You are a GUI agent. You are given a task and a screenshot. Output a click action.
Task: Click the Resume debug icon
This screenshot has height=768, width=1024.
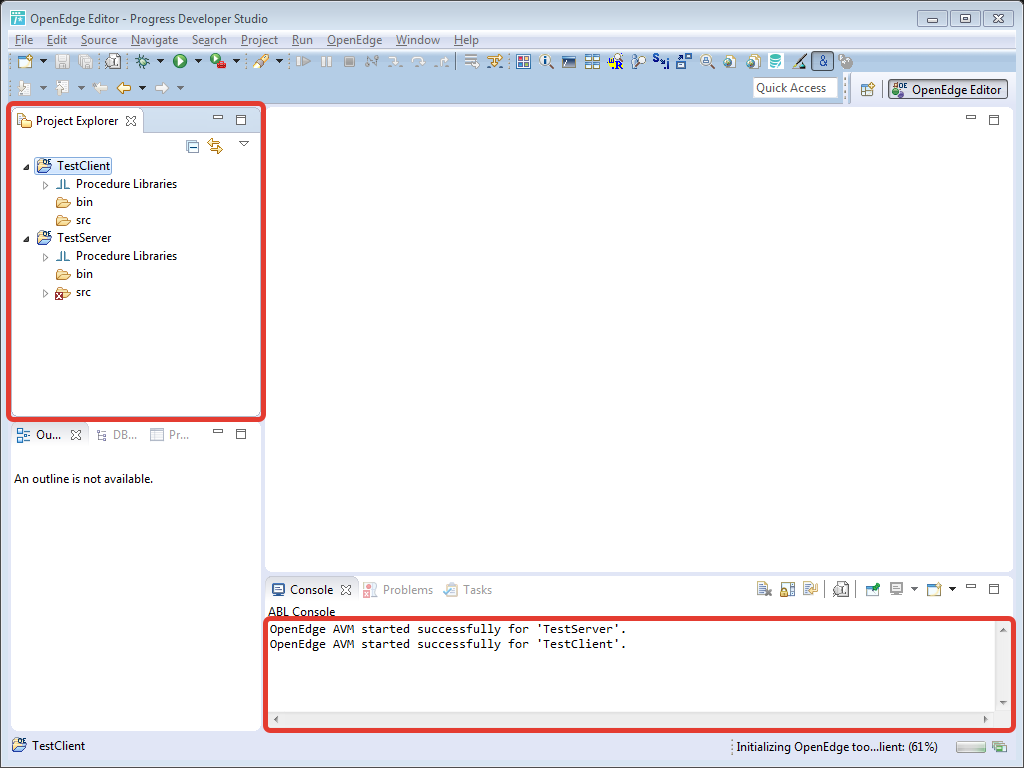[x=303, y=61]
